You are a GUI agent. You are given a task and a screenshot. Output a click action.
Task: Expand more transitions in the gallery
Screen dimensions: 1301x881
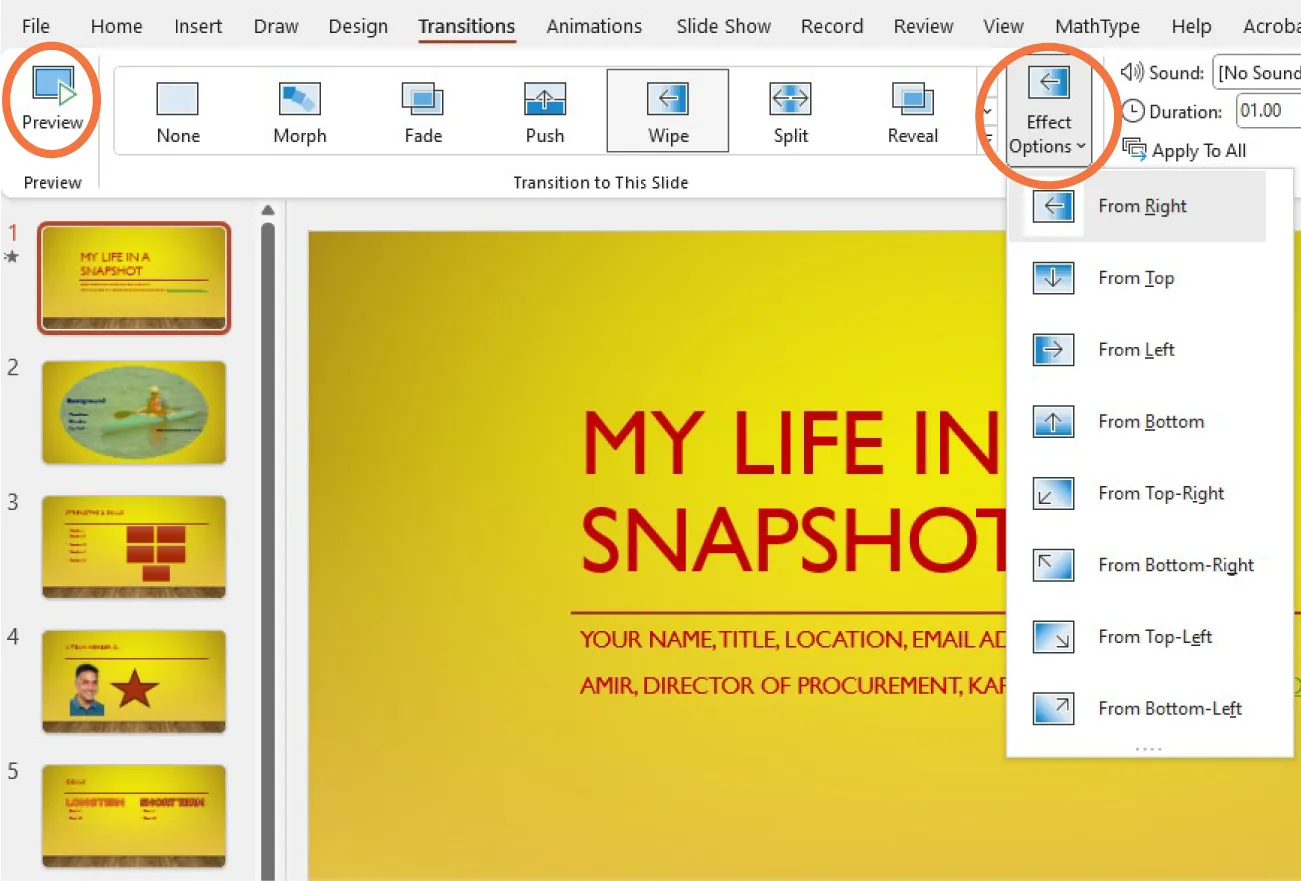pos(988,136)
